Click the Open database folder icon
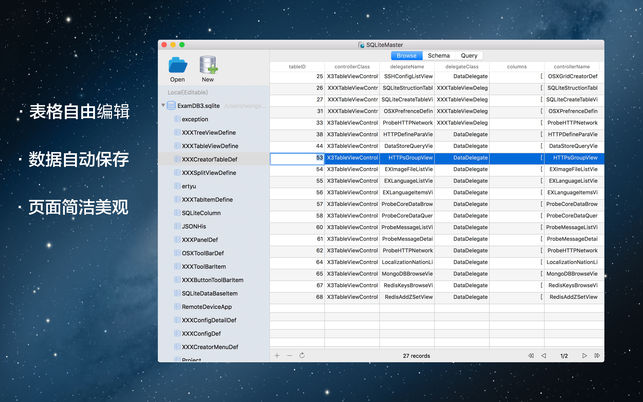Screen dimensions: 643x402 177,65
